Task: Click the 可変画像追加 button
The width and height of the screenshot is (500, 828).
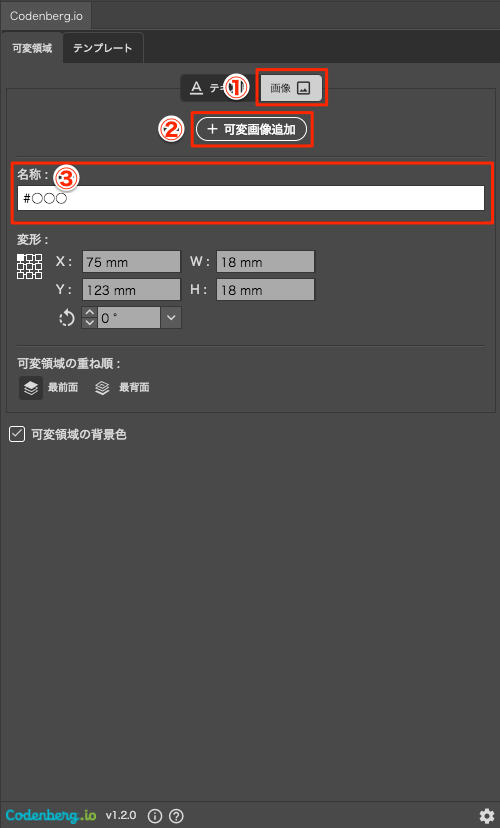Action: point(251,129)
